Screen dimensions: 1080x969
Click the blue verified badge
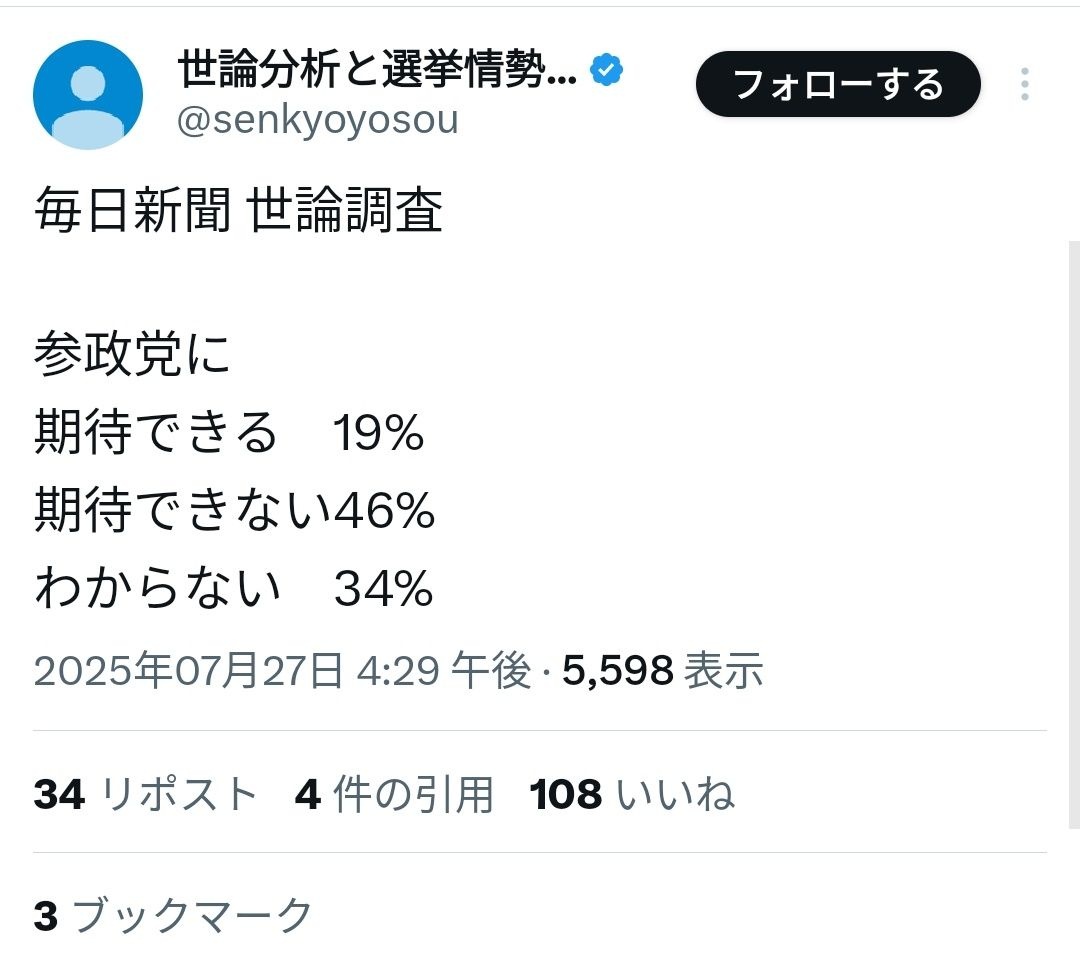(x=607, y=70)
